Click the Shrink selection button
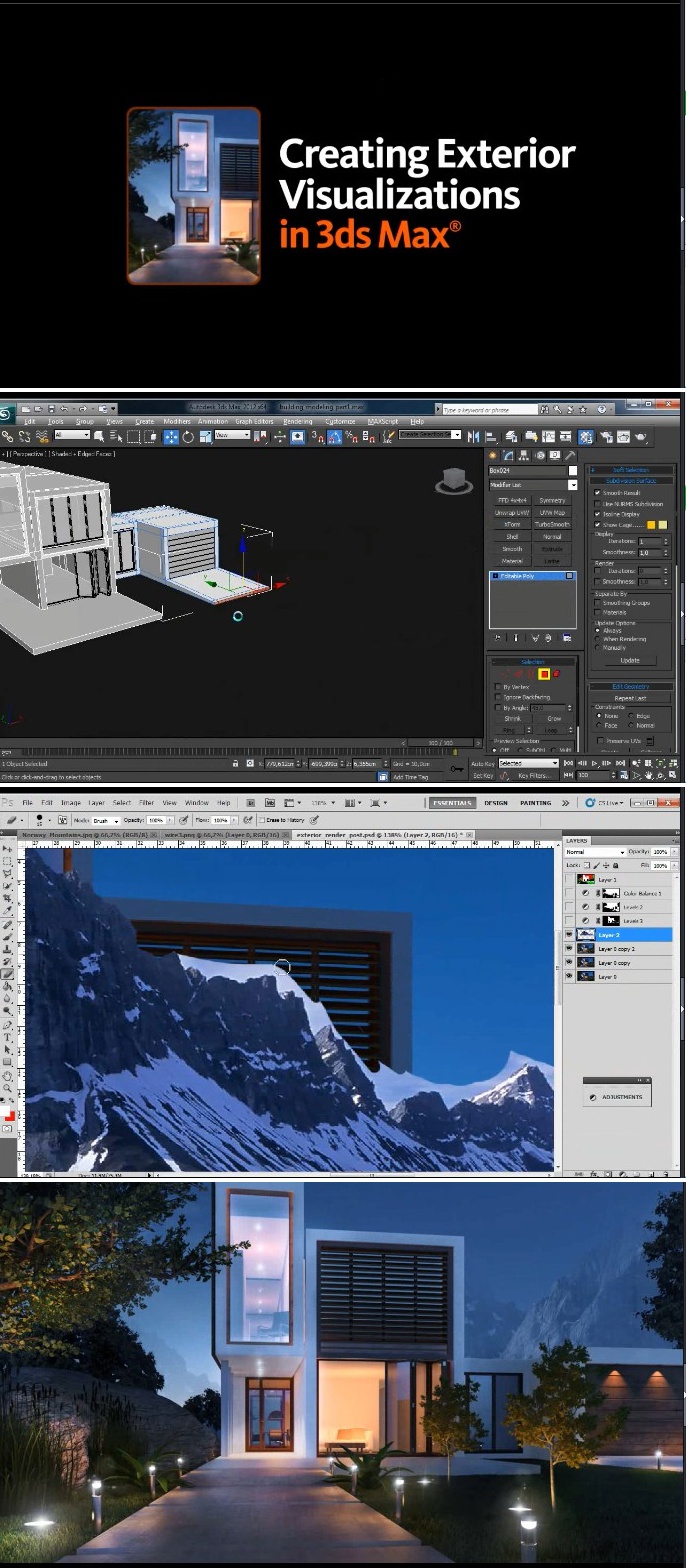Viewport: 689px width, 1568px height. point(512,718)
